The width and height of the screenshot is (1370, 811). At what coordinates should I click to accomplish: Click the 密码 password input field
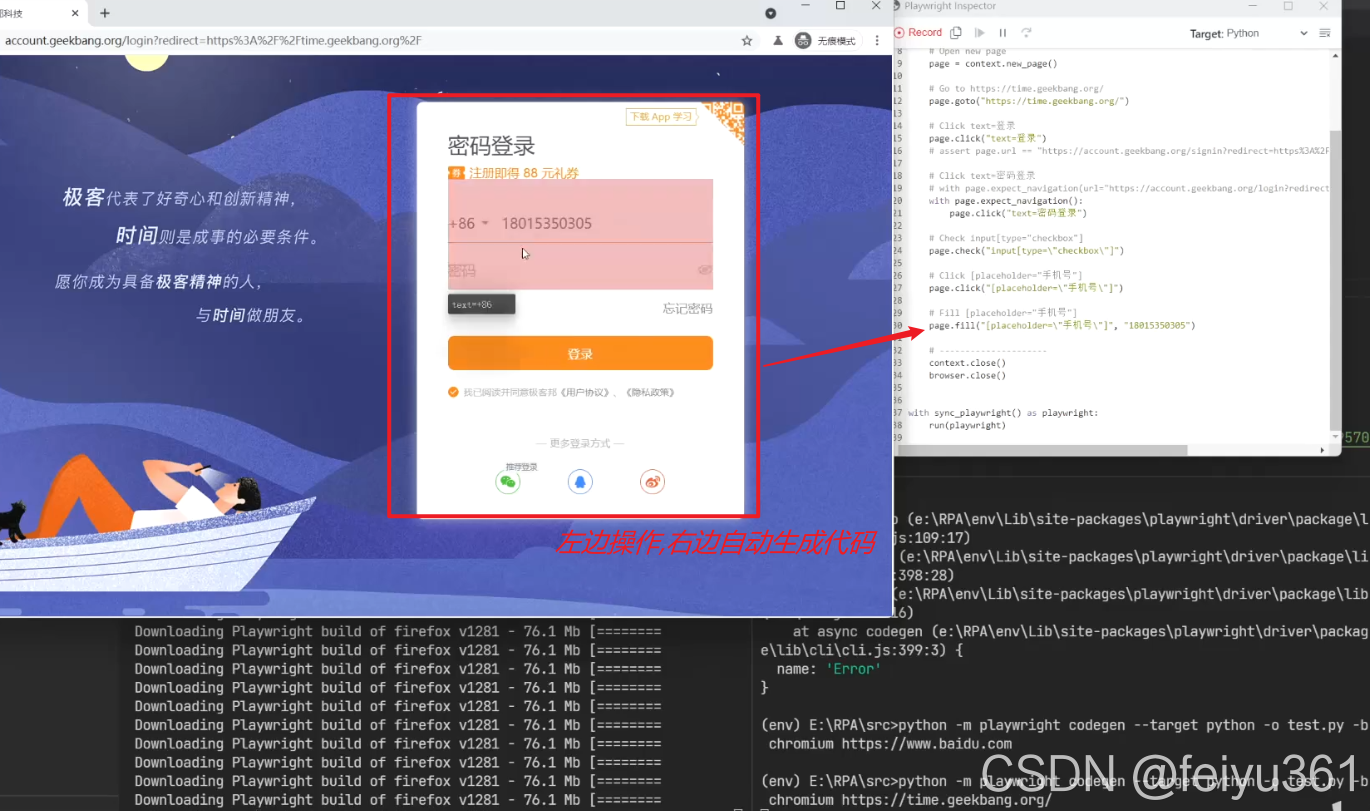tap(570, 270)
